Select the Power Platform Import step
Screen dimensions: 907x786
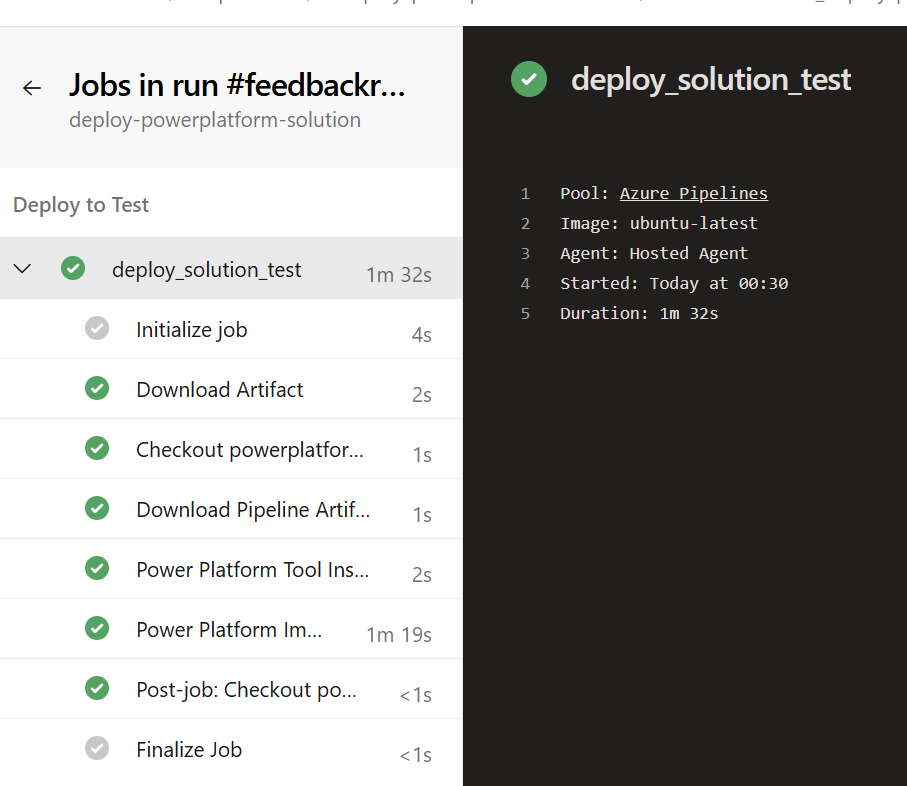point(229,630)
